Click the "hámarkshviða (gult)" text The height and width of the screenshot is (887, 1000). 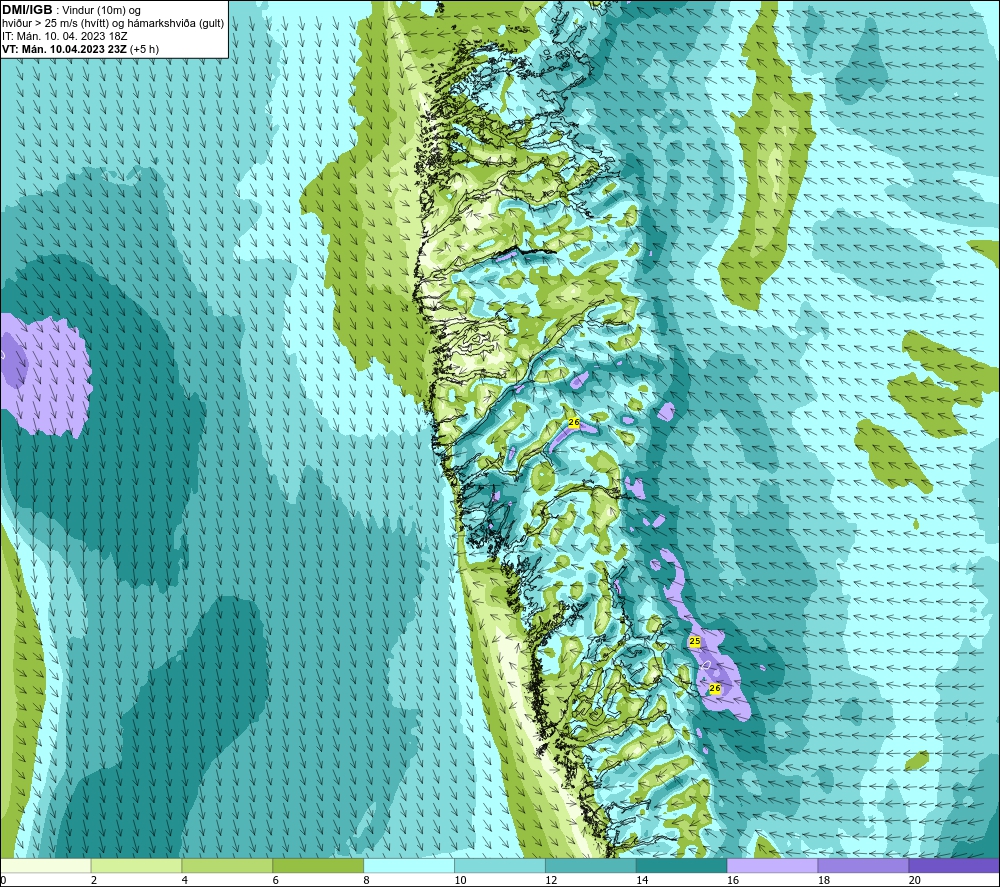tap(175, 24)
